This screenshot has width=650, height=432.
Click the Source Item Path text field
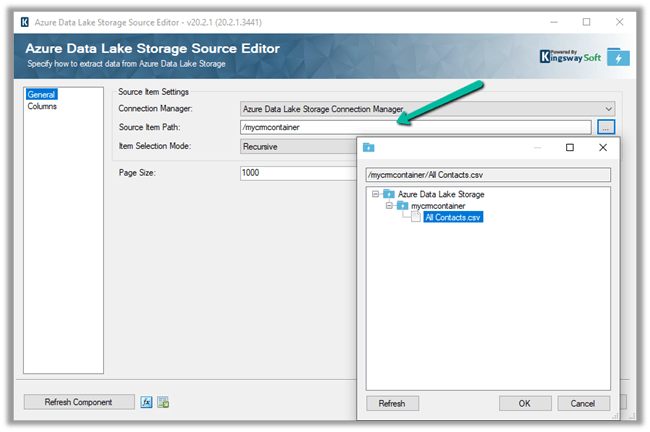(415, 127)
